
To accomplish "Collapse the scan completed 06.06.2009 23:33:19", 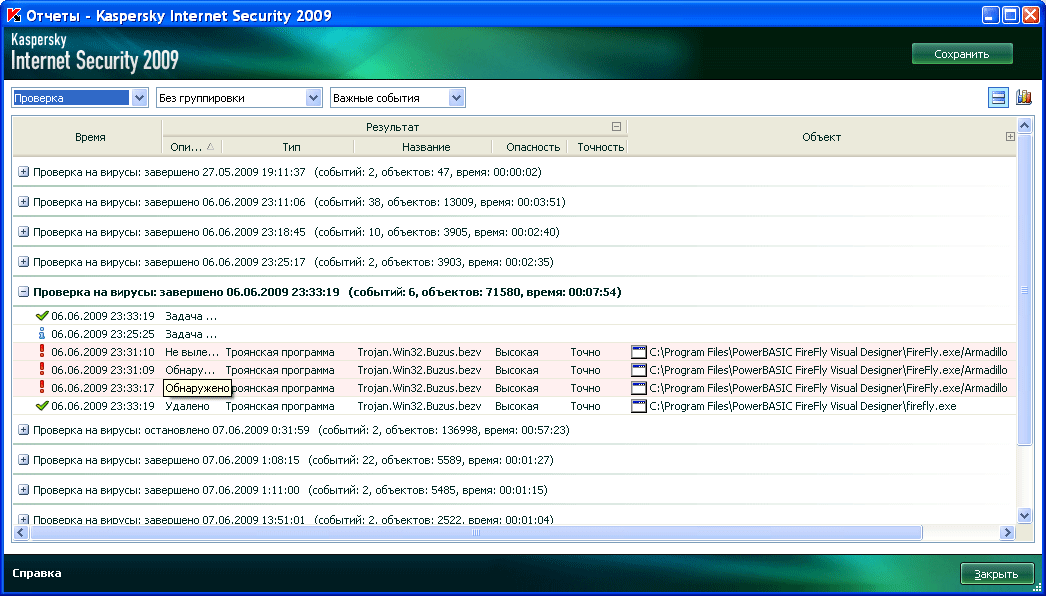I will [23, 292].
